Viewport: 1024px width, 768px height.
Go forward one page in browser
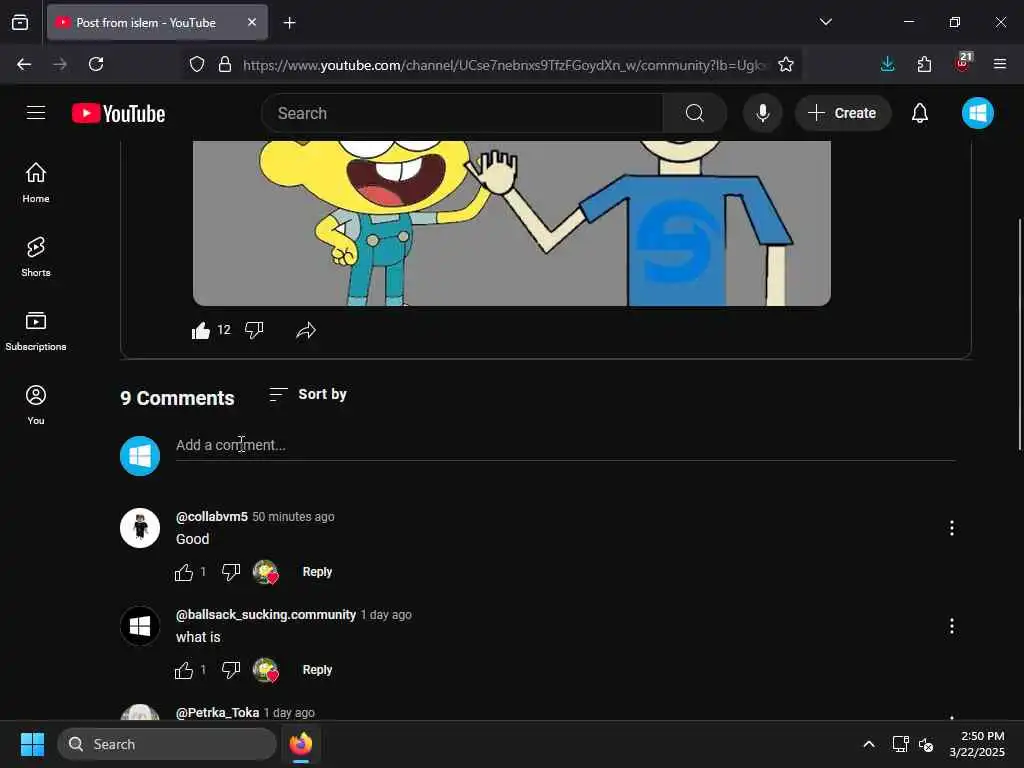click(60, 64)
